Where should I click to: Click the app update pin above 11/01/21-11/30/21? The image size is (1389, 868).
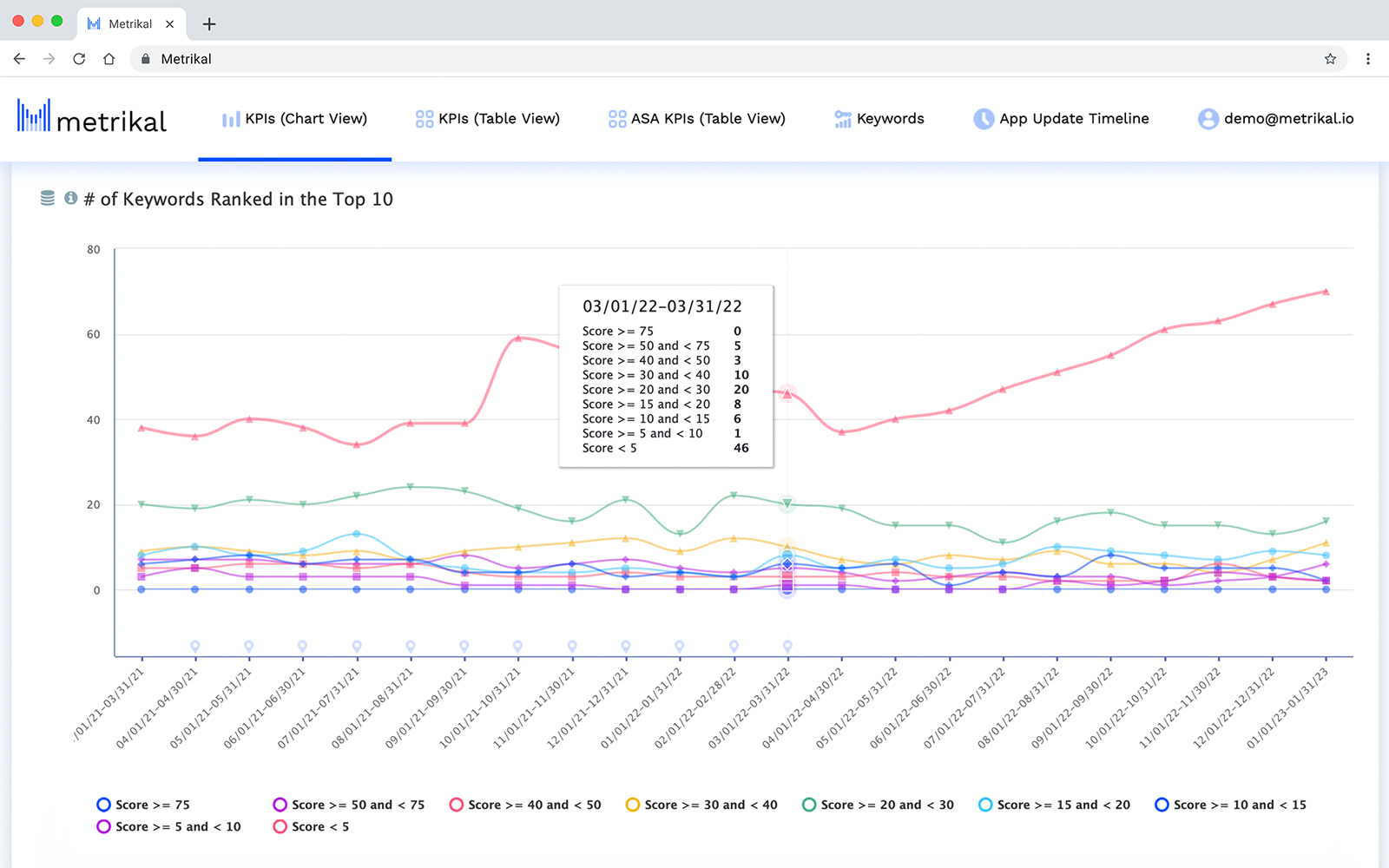point(572,646)
